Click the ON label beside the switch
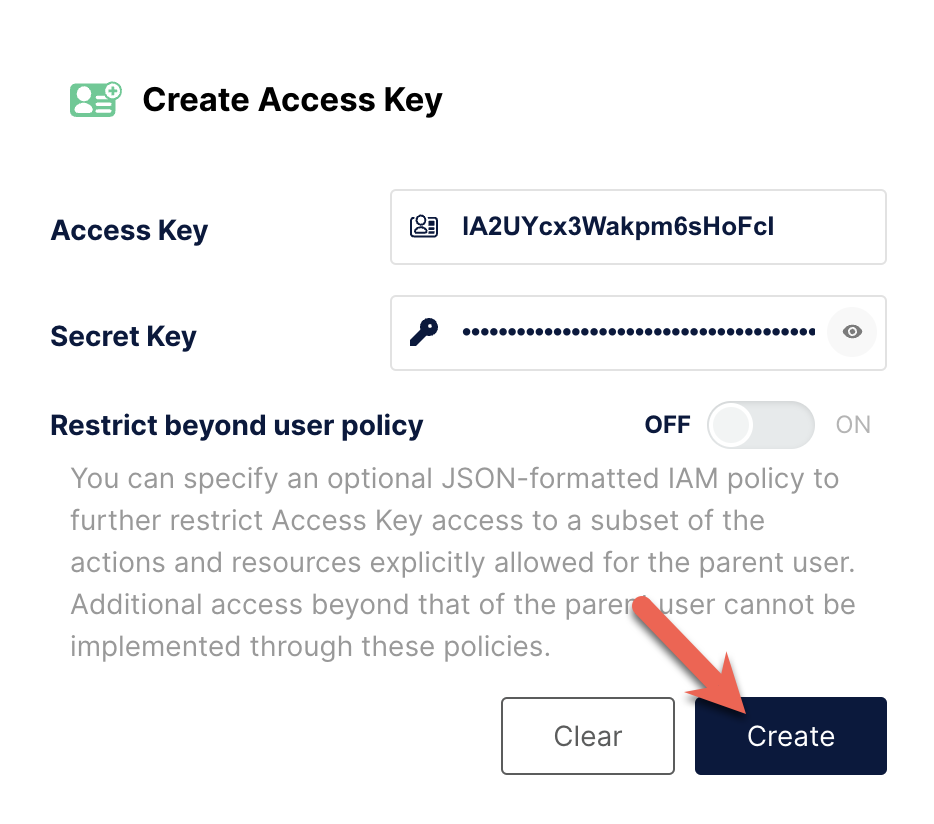 pos(853,425)
